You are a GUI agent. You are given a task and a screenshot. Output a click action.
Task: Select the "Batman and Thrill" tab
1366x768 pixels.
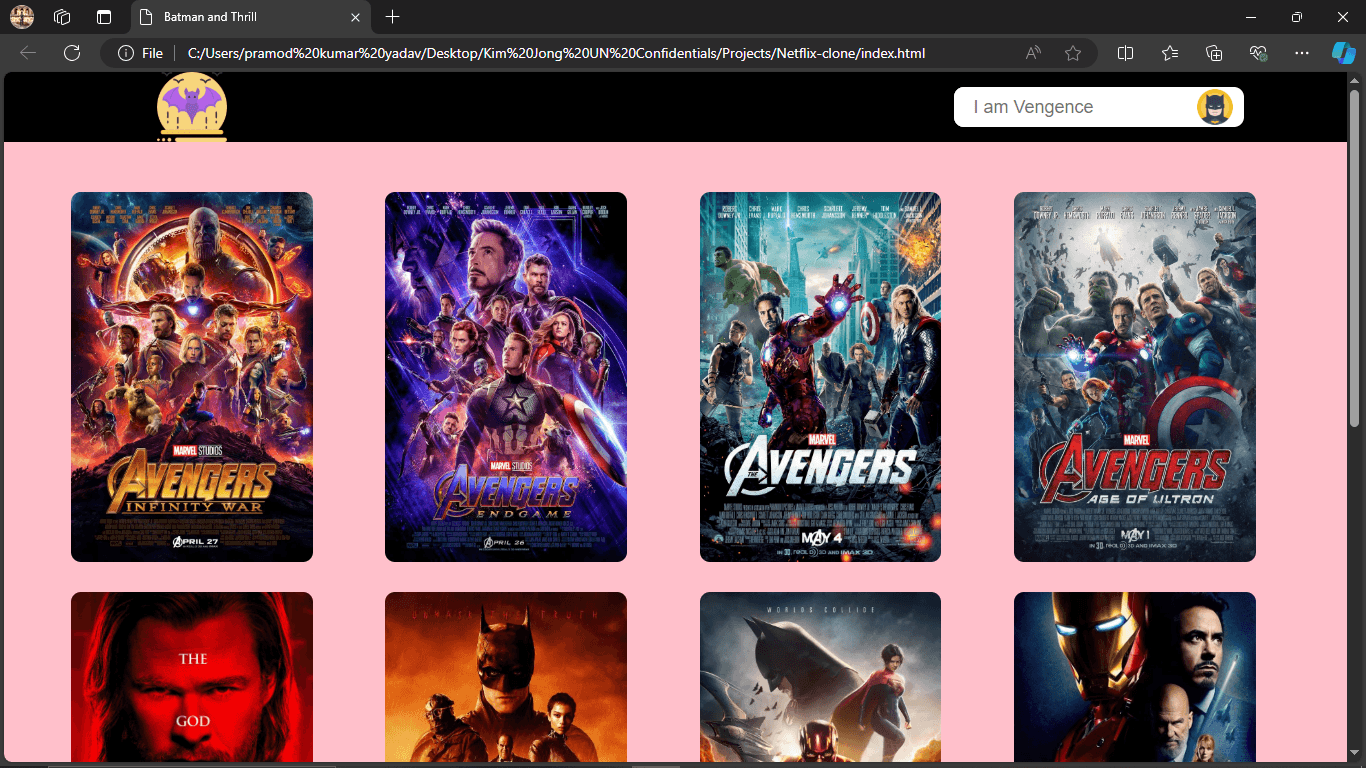pyautogui.click(x=250, y=17)
